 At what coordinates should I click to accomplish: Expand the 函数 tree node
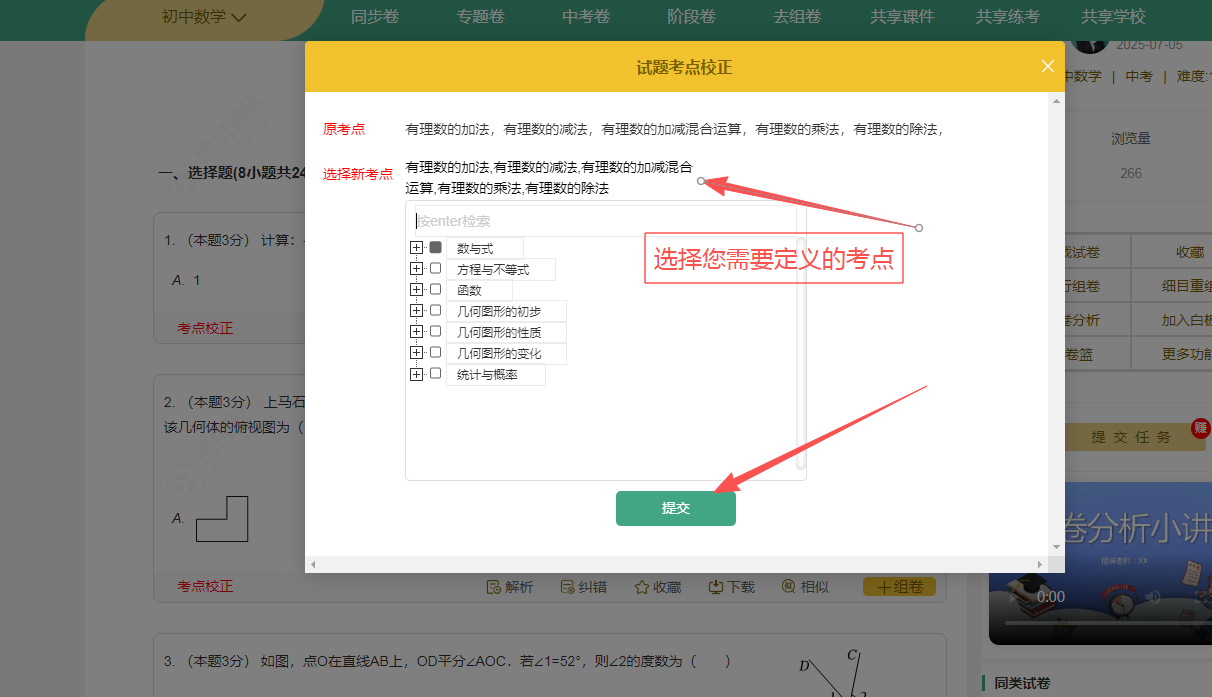(x=416, y=289)
